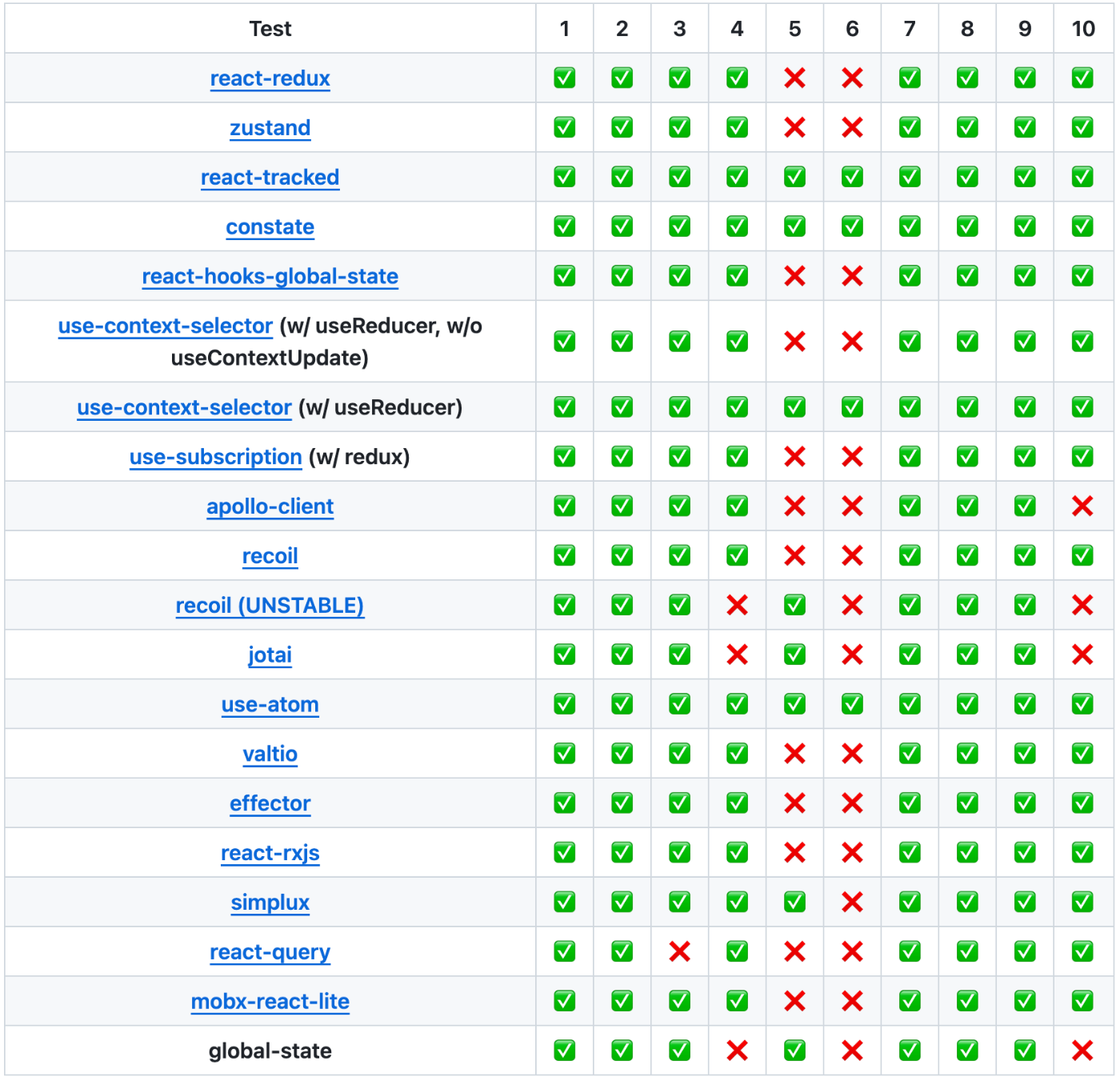
Task: Click the column header "1"
Action: click(564, 29)
